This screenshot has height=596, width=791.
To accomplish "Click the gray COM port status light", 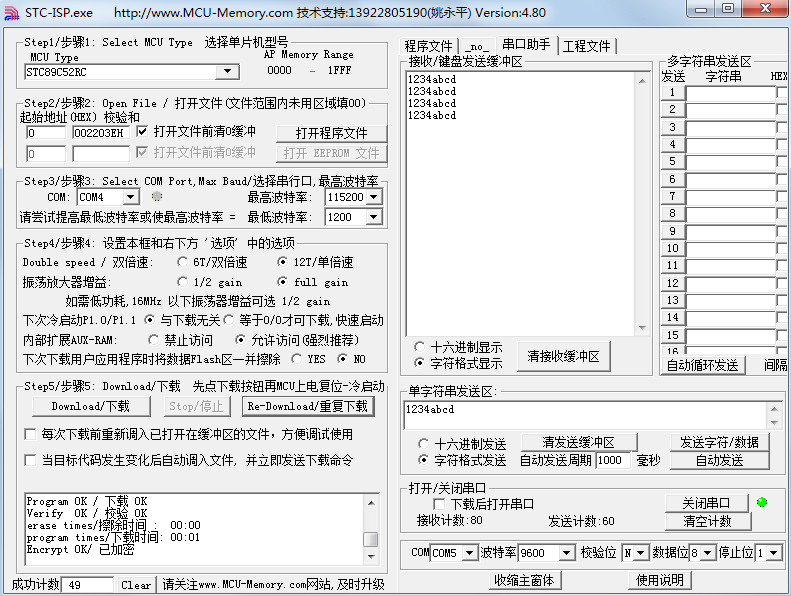I will [156, 197].
